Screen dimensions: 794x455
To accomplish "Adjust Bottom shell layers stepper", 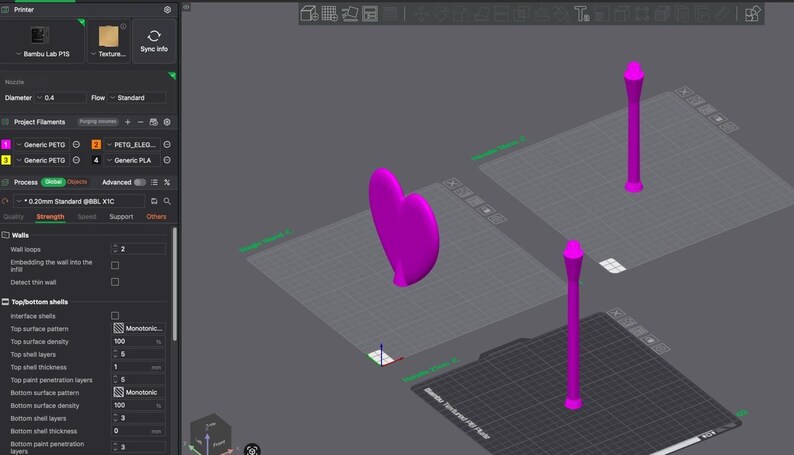I will point(115,418).
